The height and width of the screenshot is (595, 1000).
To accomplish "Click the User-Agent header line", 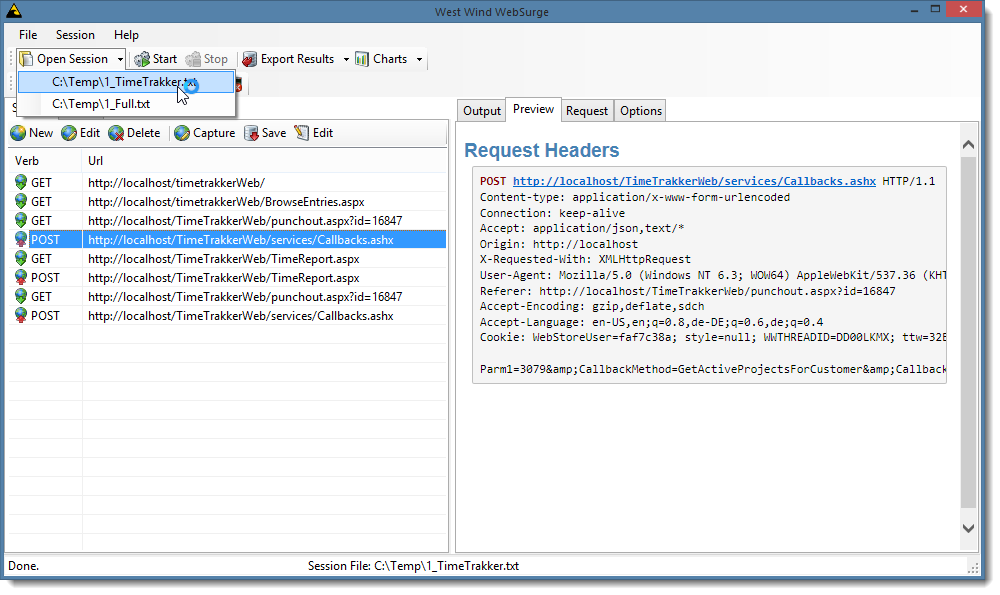I will (712, 275).
